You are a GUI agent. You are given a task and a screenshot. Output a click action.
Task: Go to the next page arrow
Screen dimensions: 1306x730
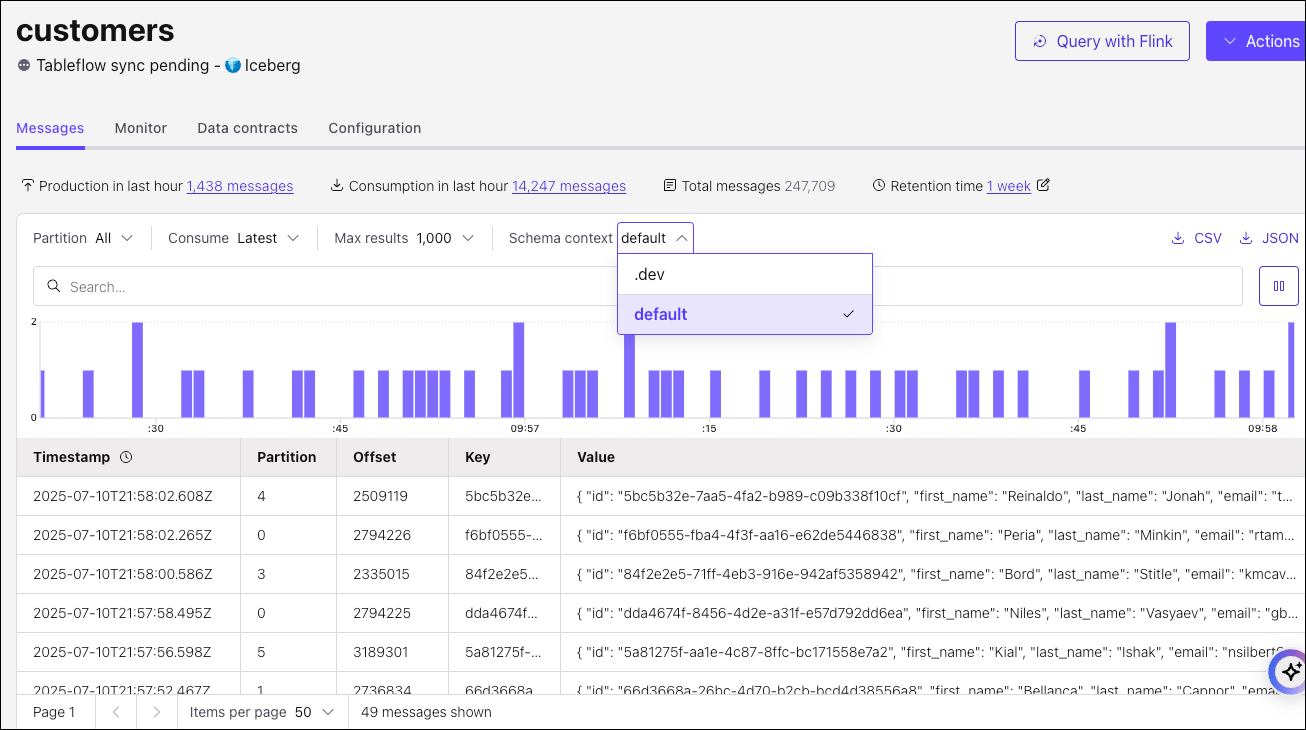(x=156, y=712)
